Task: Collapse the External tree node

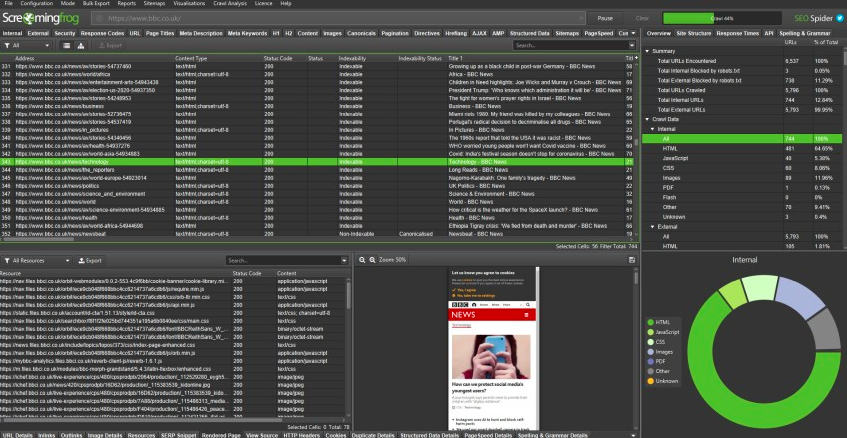Action: 652,227
